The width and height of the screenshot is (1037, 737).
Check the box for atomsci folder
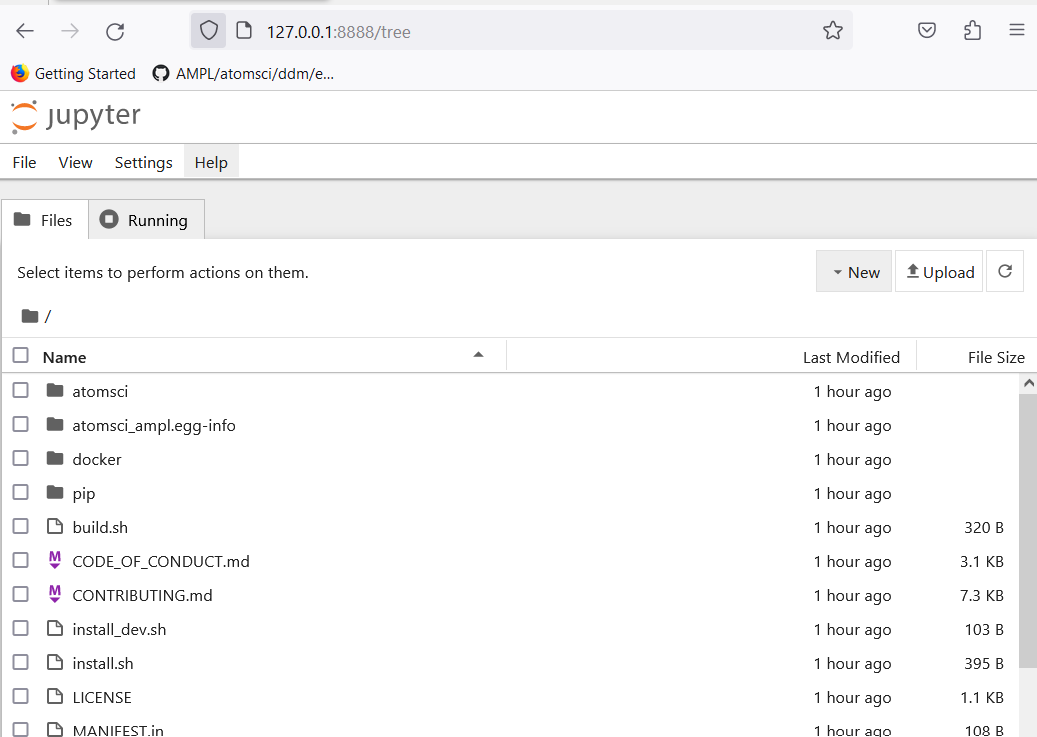[21, 390]
